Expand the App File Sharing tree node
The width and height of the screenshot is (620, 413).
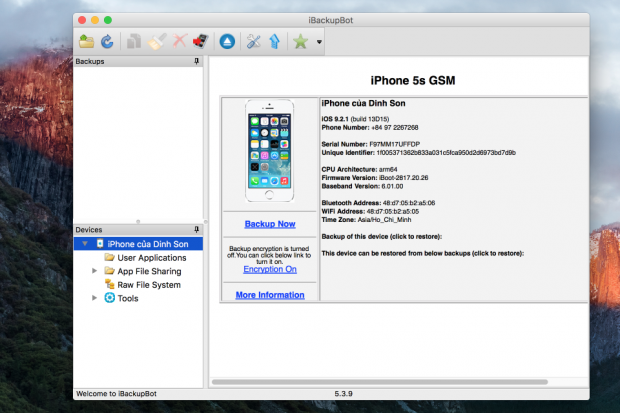(x=95, y=271)
